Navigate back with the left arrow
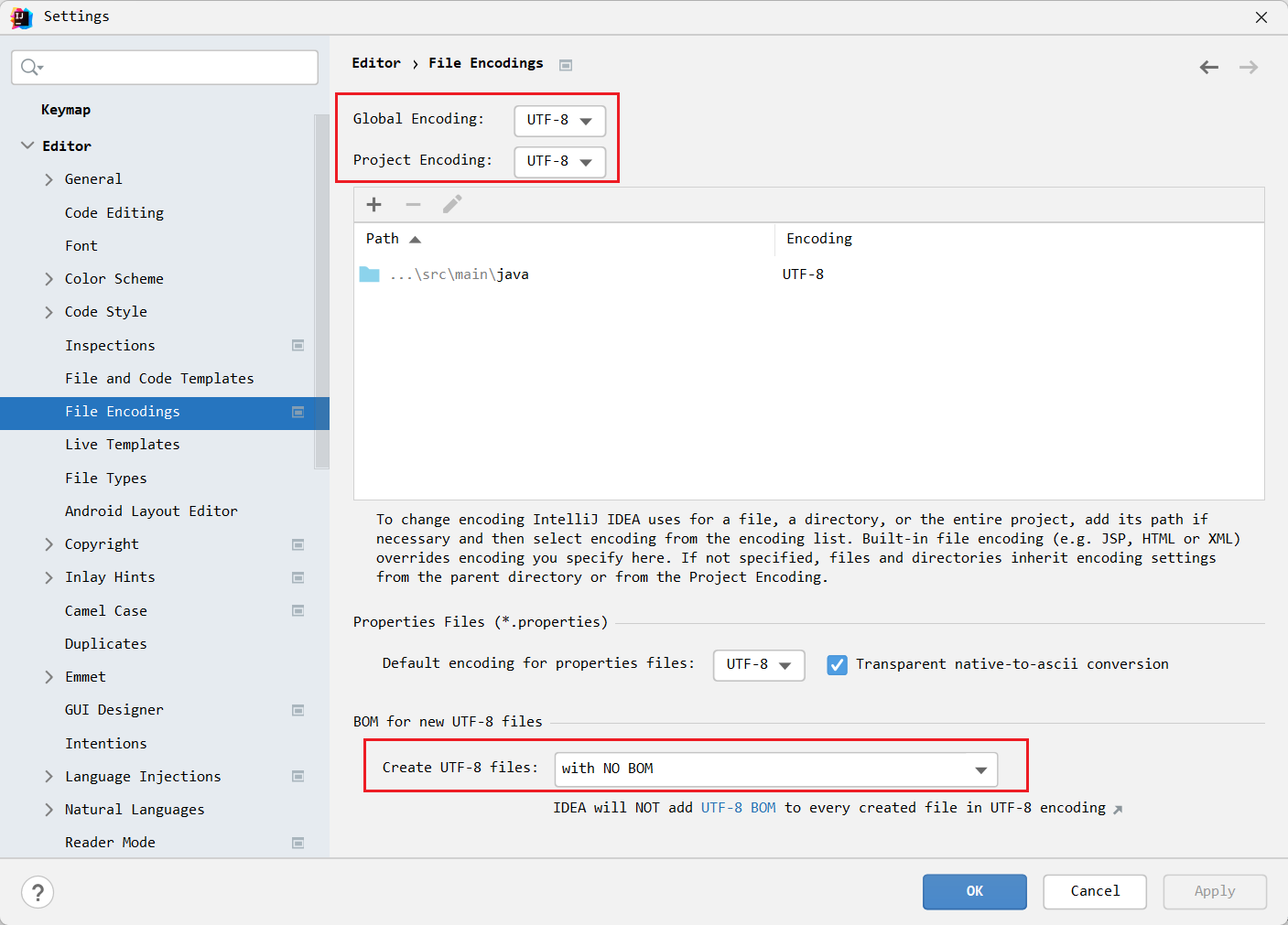Screen dimensions: 1288x925 pos(1208,67)
